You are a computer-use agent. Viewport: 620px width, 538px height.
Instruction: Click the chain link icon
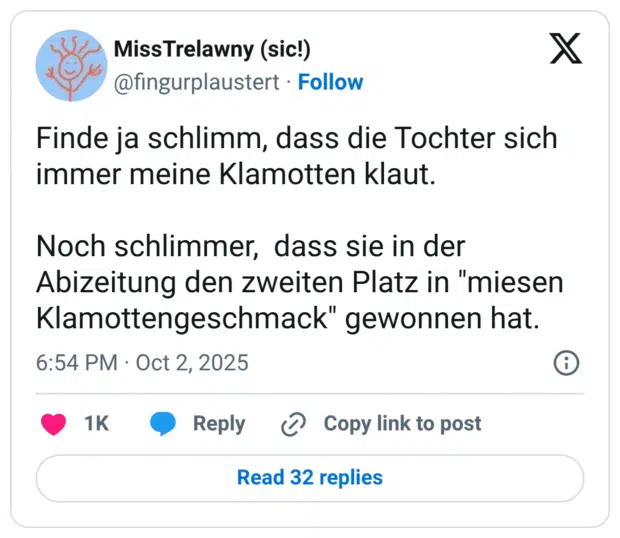tap(293, 424)
